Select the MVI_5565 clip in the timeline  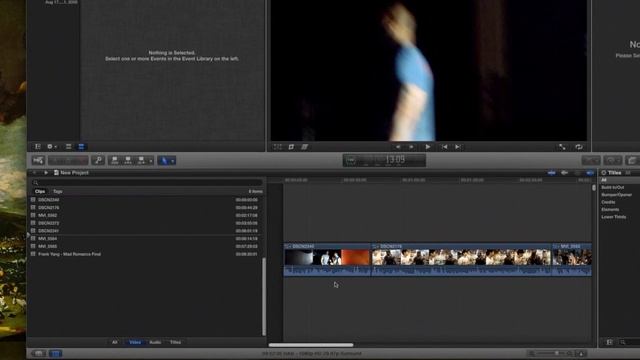(572, 260)
